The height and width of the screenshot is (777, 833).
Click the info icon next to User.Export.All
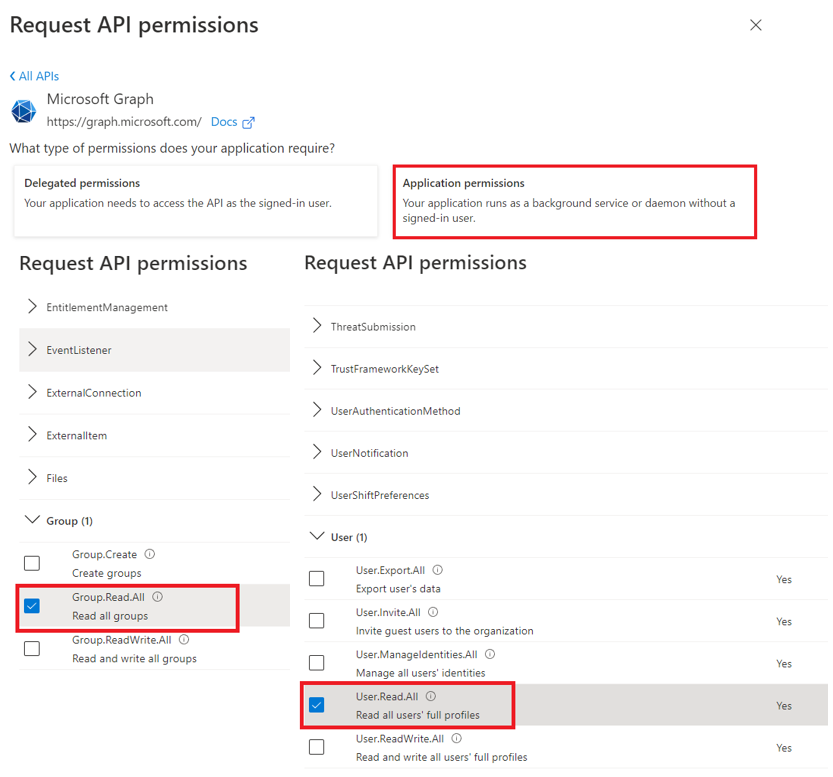(437, 570)
